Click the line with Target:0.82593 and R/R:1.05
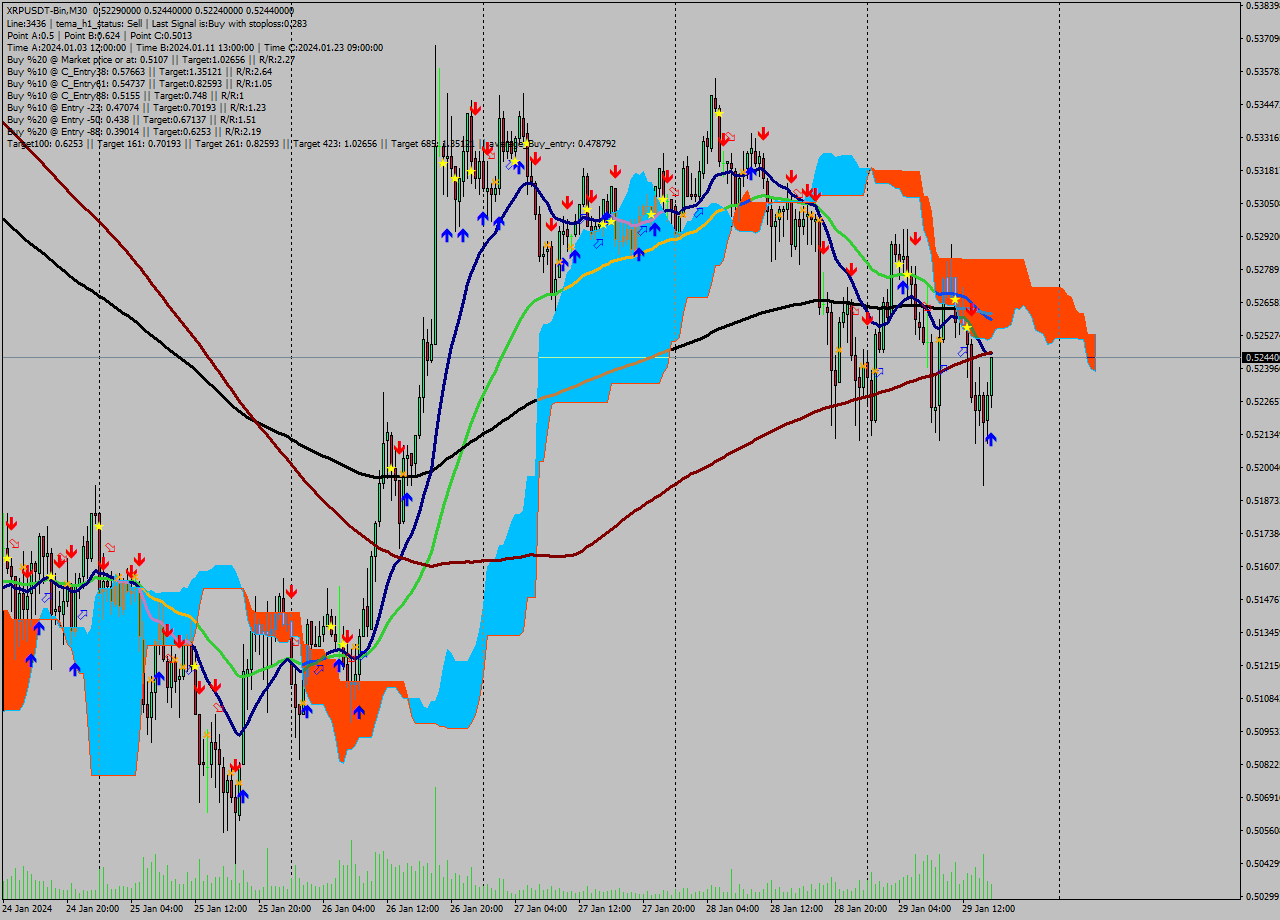 pos(139,83)
